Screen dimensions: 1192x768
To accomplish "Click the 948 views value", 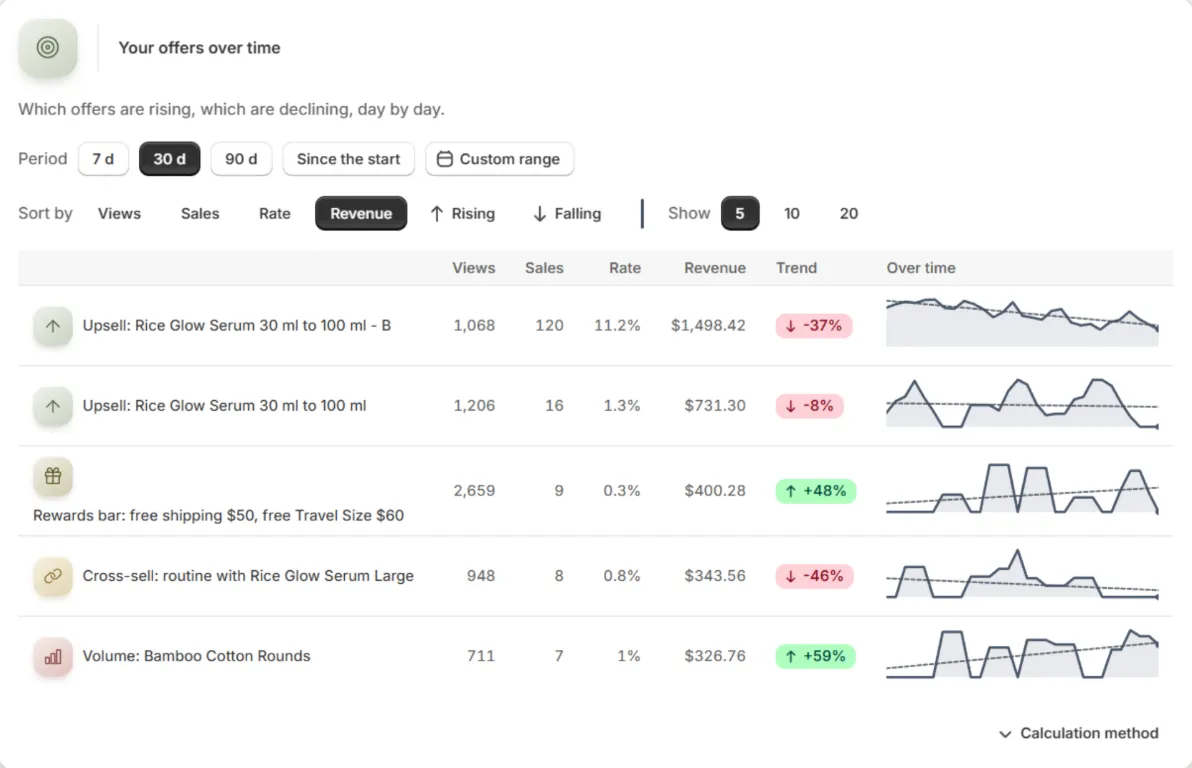I will (480, 576).
